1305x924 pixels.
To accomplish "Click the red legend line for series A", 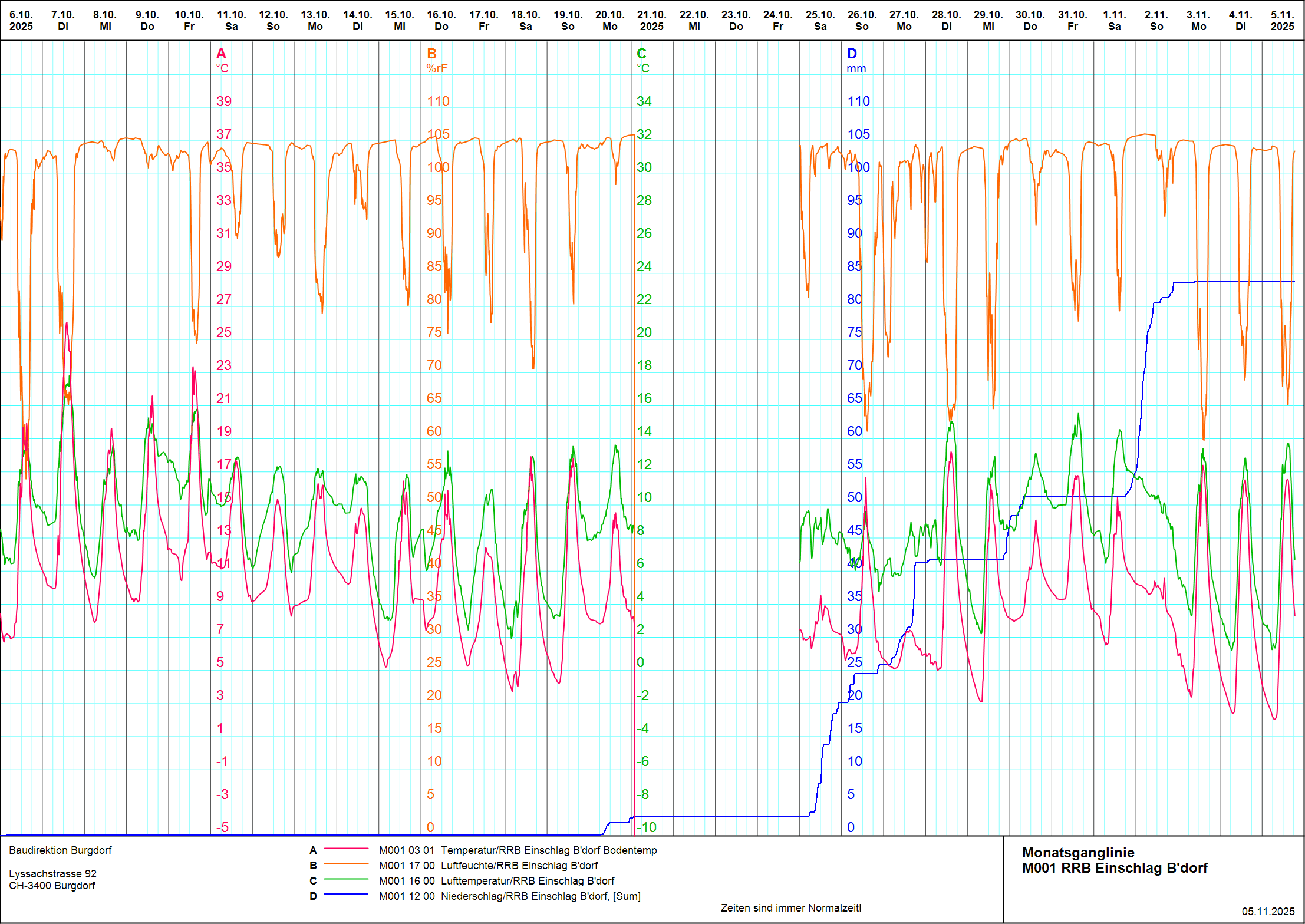I will click(x=346, y=849).
